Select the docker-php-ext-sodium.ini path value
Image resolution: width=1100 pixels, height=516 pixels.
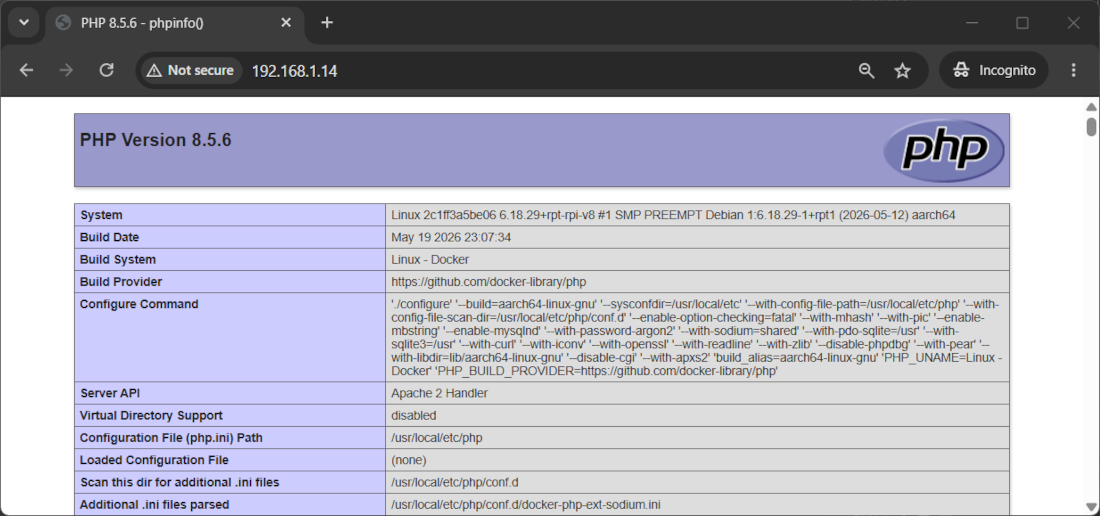pos(526,505)
